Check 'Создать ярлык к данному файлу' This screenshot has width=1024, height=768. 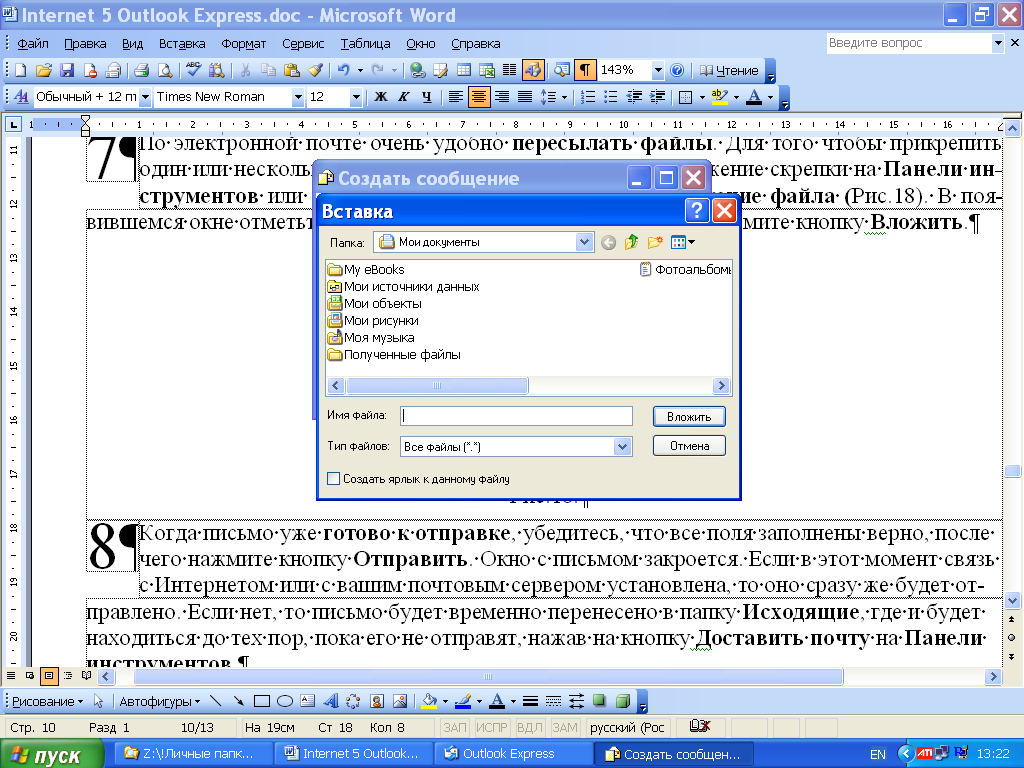[x=333, y=479]
